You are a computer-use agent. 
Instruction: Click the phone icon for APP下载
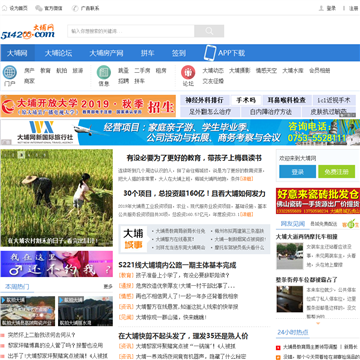pos(210,53)
